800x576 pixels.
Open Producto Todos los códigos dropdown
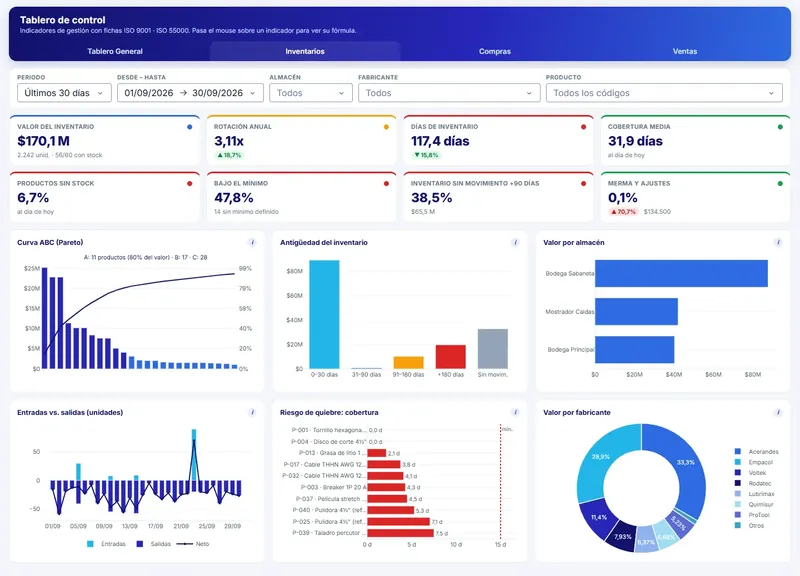click(x=664, y=93)
